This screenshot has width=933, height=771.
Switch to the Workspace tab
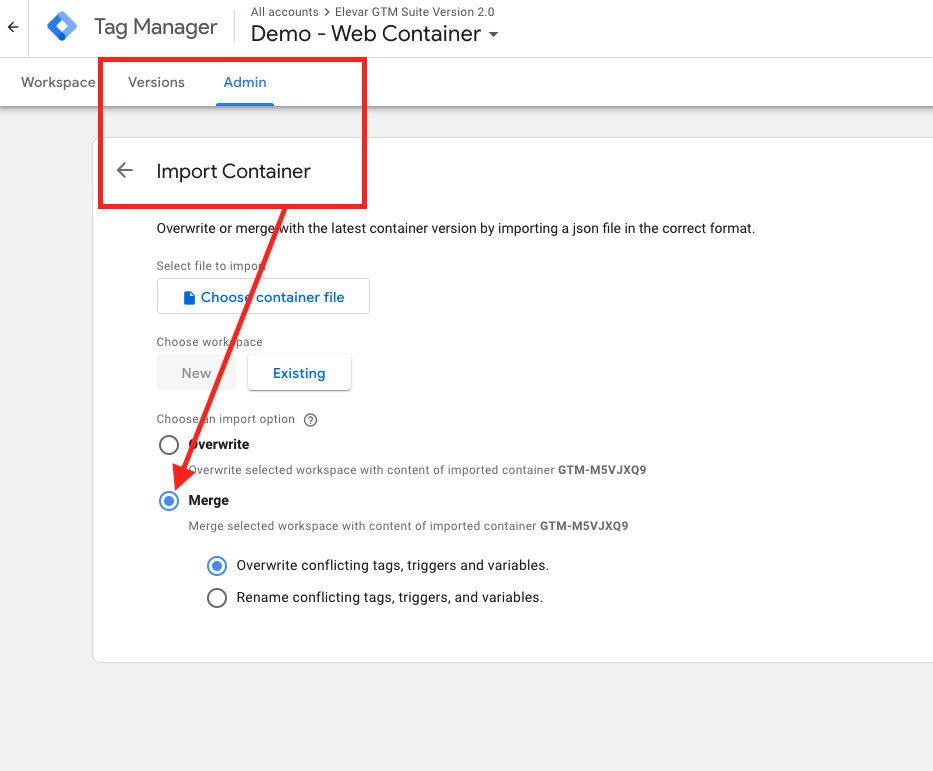(58, 82)
